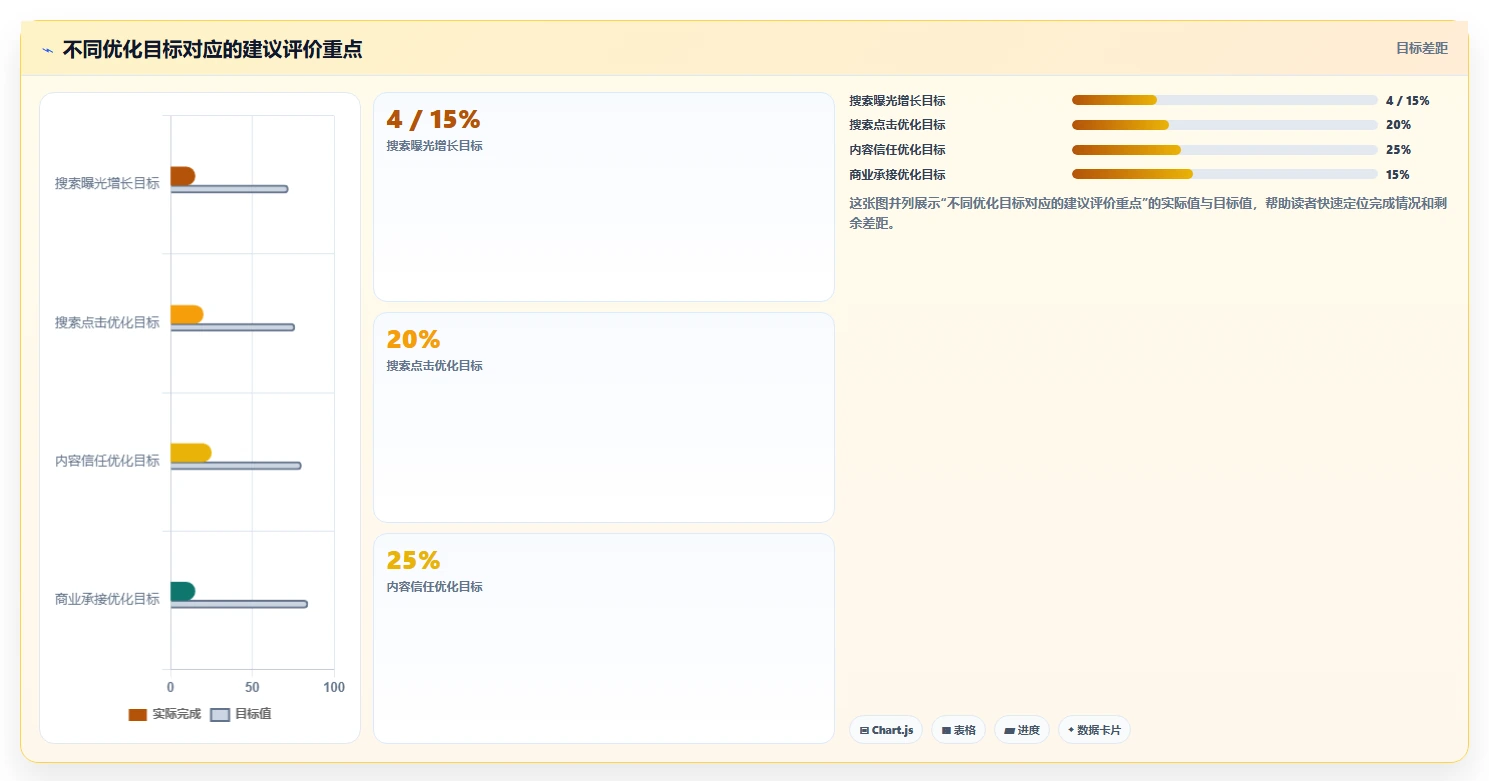Click the 商业承接优化目标 label in progress list
This screenshot has width=1489, height=781.
[x=897, y=174]
